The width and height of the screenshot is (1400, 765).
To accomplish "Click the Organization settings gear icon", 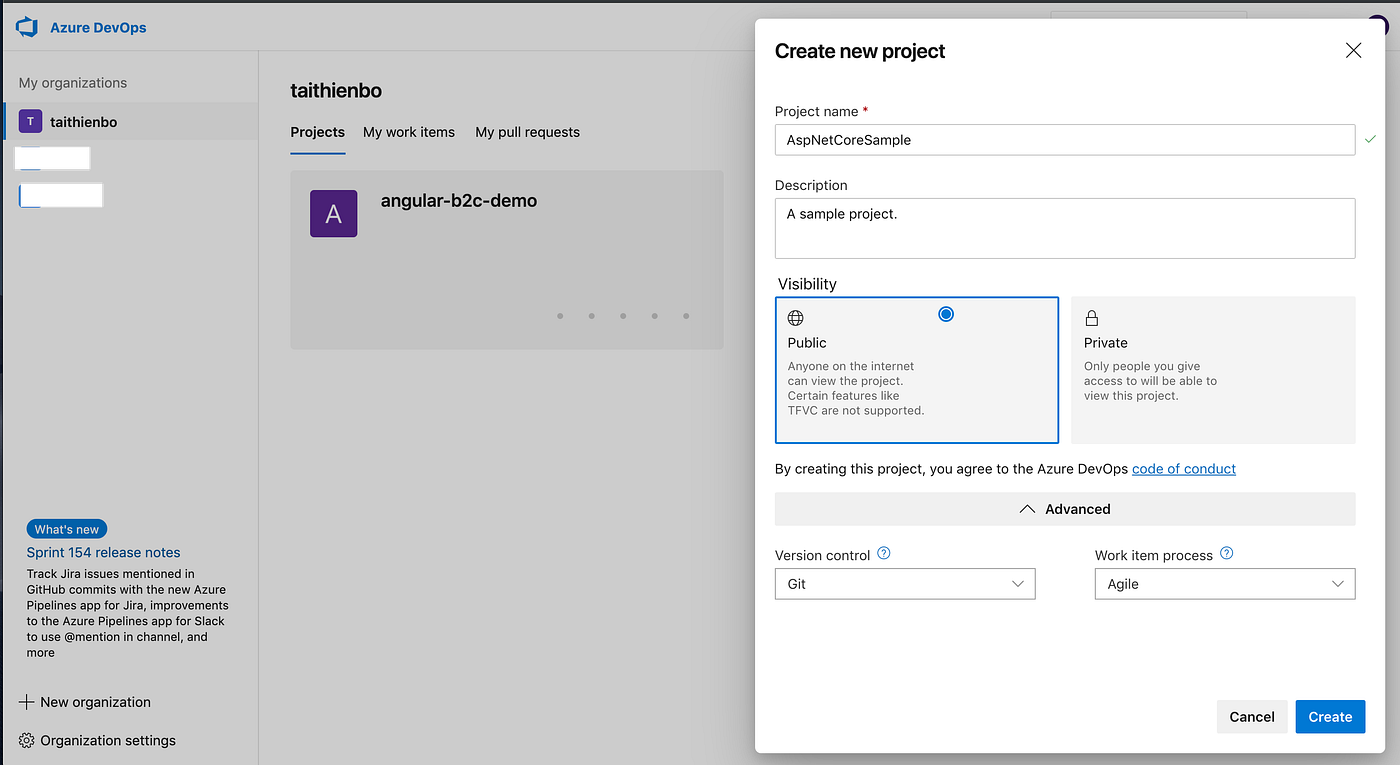I will click(x=27, y=740).
